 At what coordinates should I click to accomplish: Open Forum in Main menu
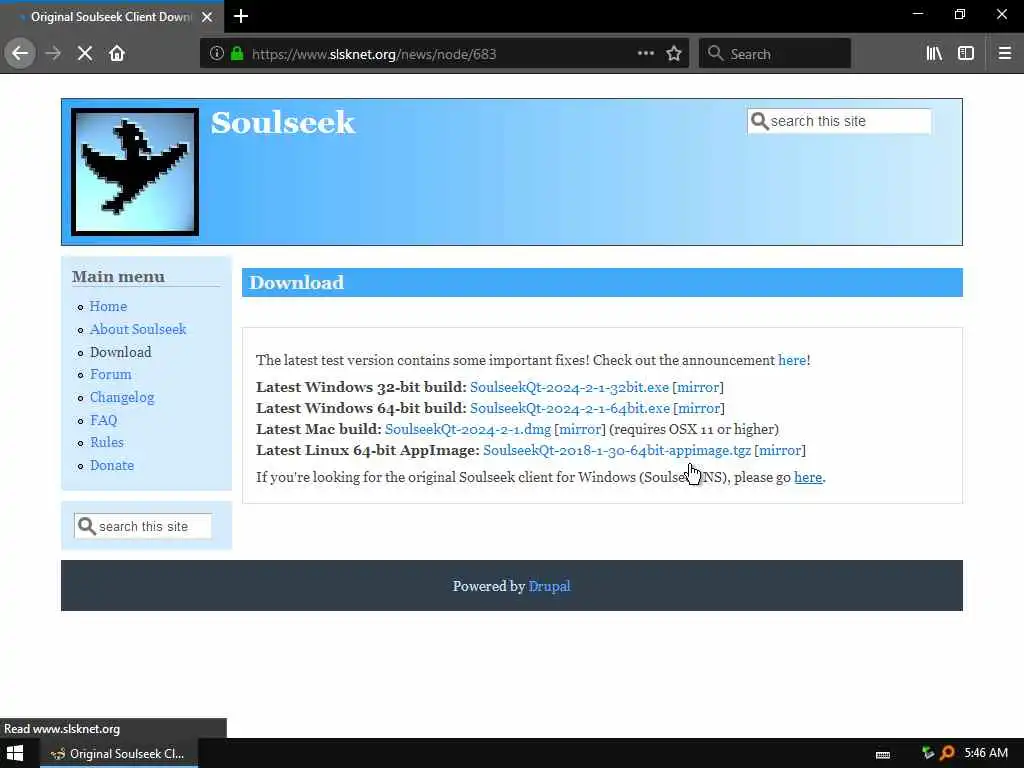111,374
